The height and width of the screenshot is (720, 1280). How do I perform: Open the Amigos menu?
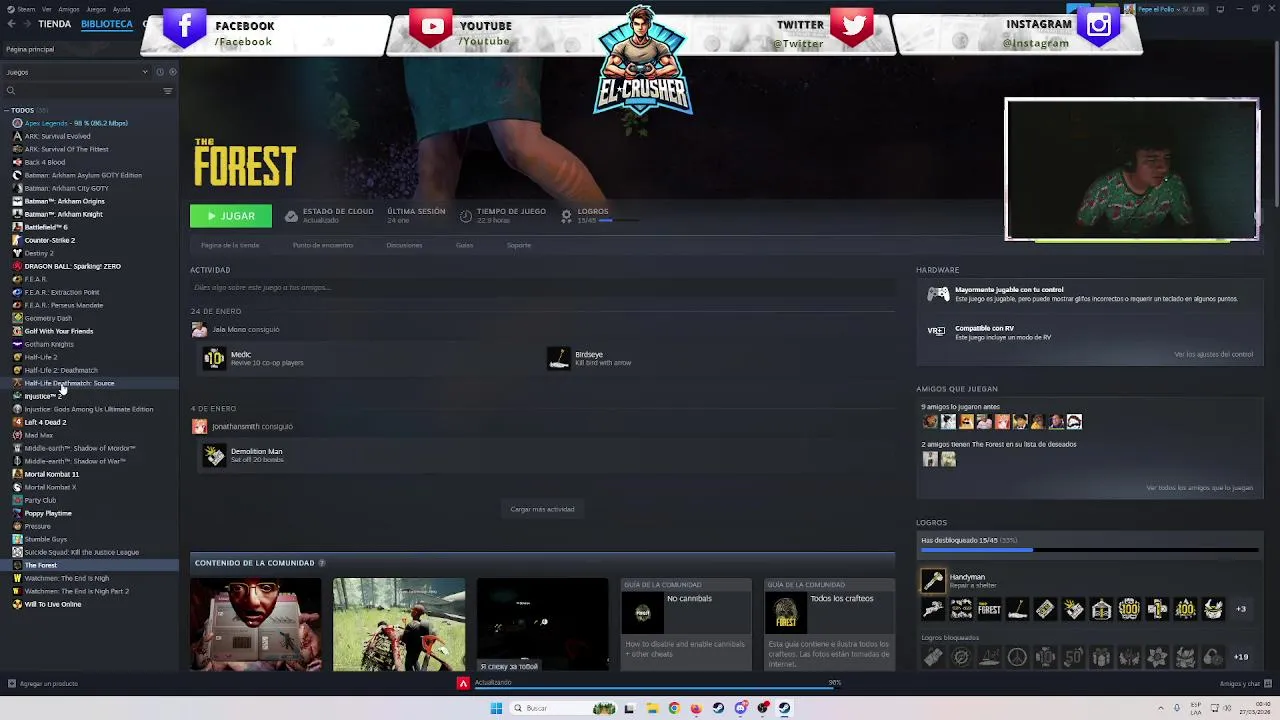click(x=69, y=9)
